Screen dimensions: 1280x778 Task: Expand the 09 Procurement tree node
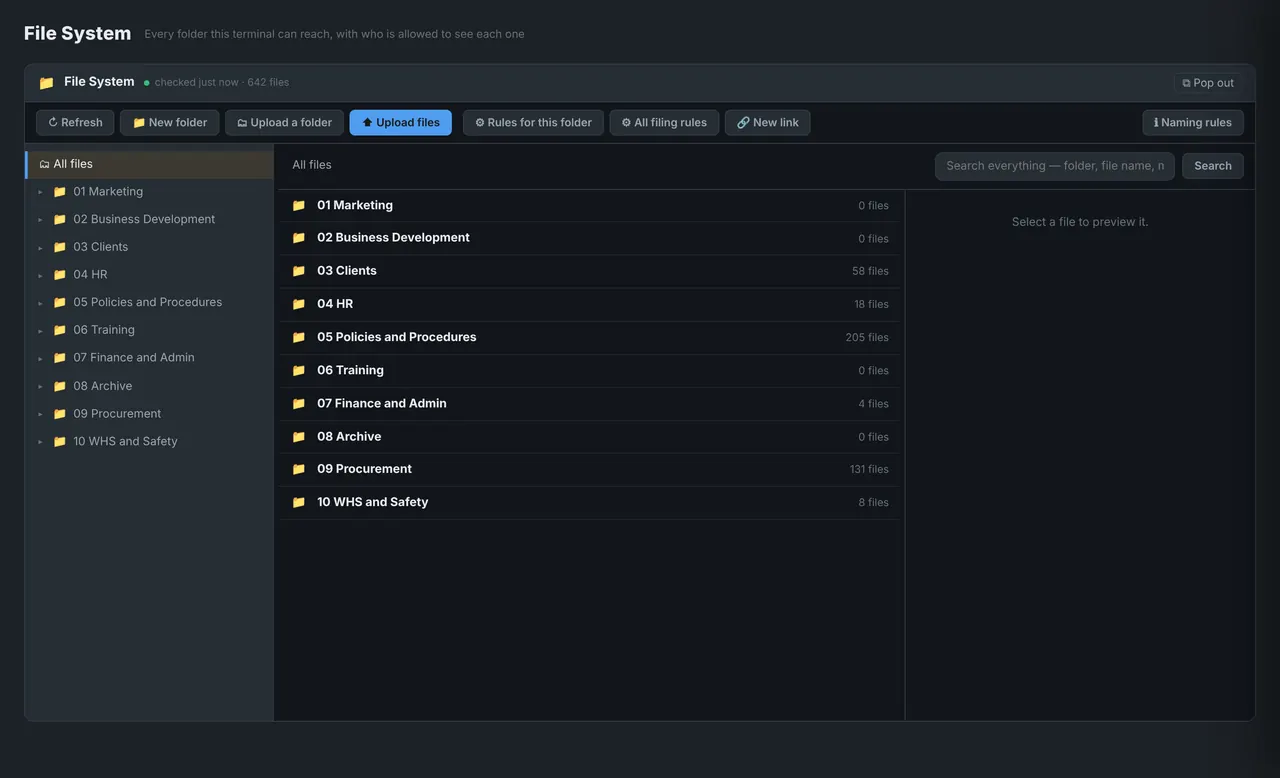tap(40, 414)
